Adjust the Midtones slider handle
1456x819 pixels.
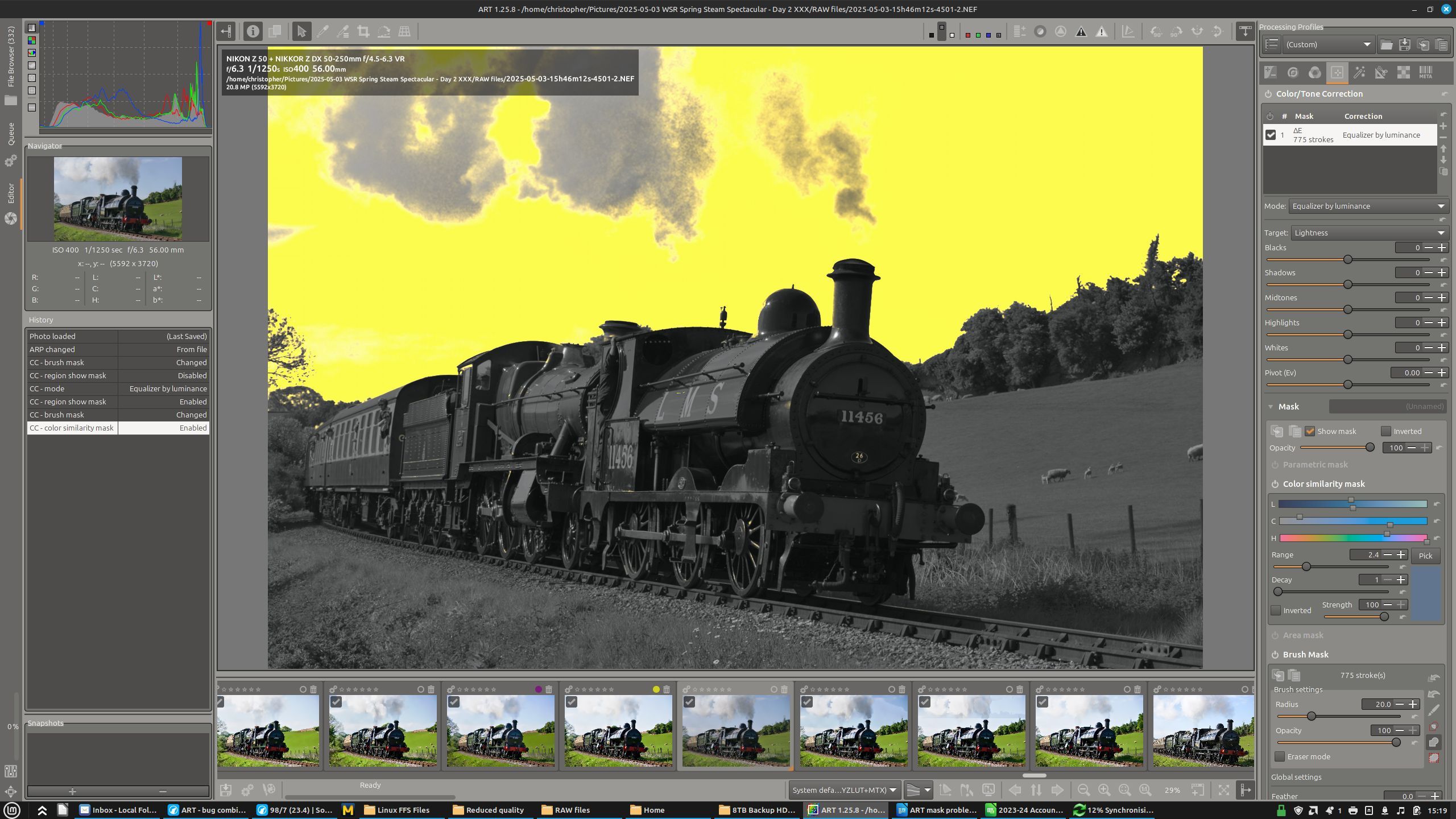click(x=1347, y=309)
